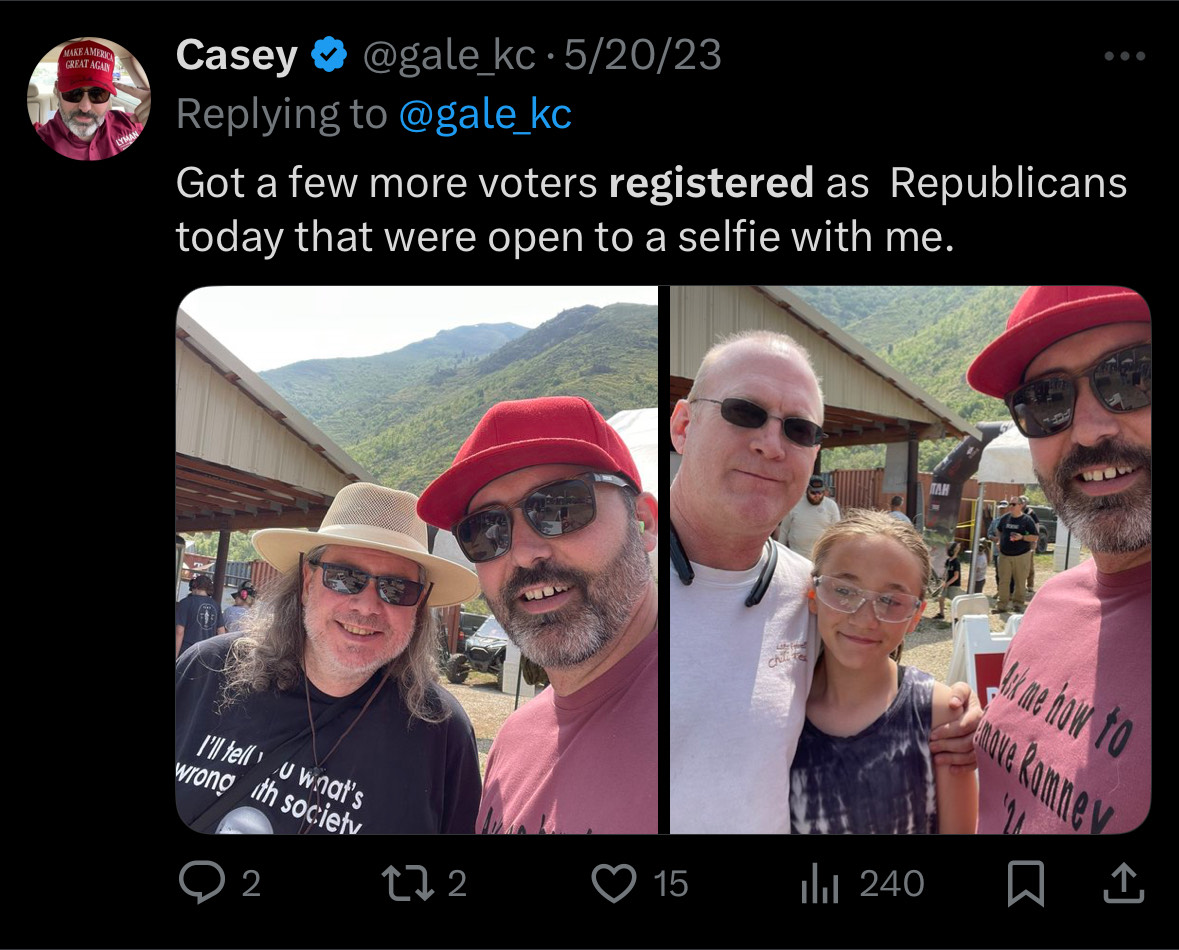Viewport: 1179px width, 950px height.
Task: Click the reply count of 2
Action: coord(250,884)
